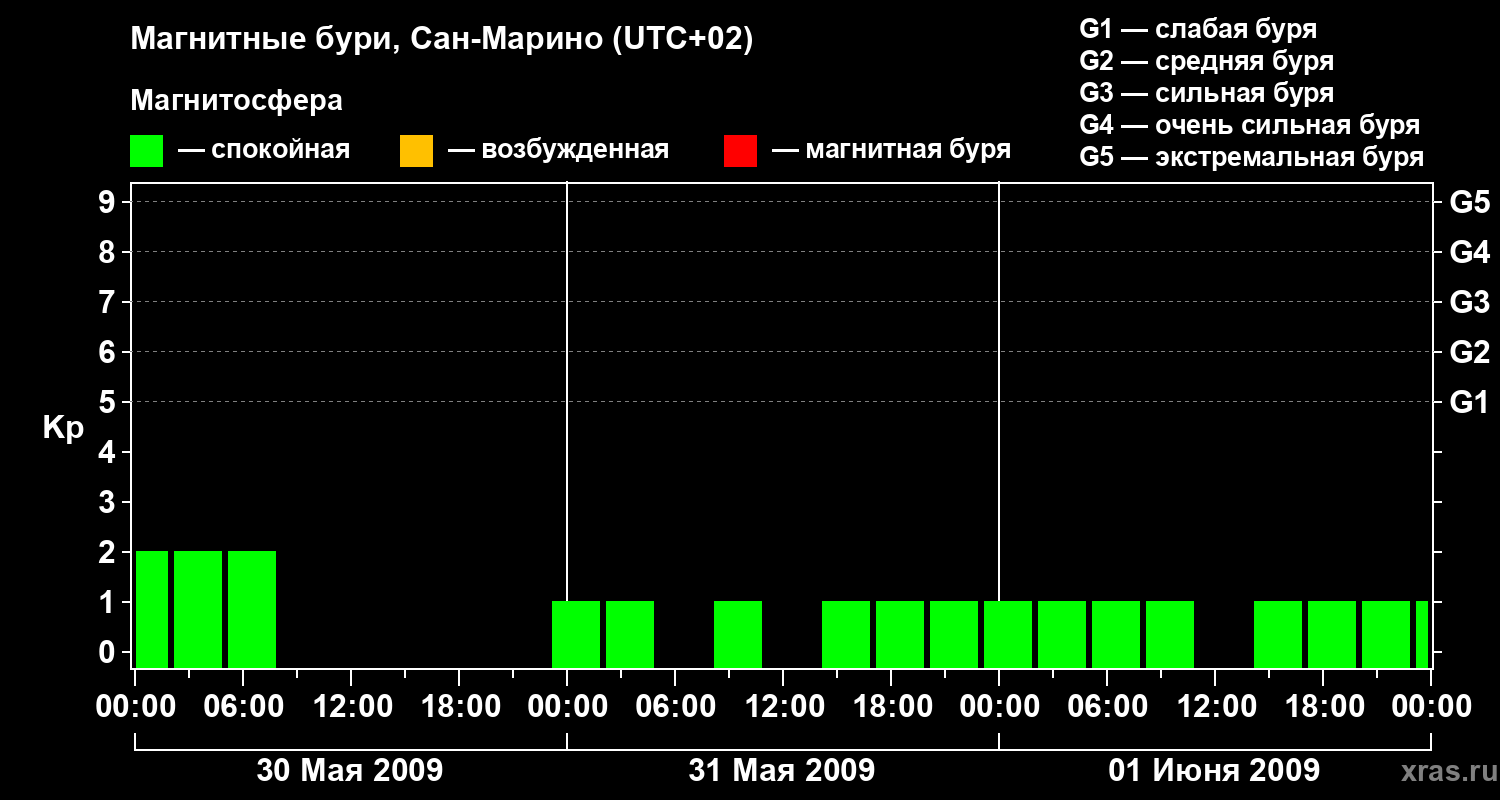
Task: Click the red "магнитная буря" legend swatch
Action: tap(740, 151)
